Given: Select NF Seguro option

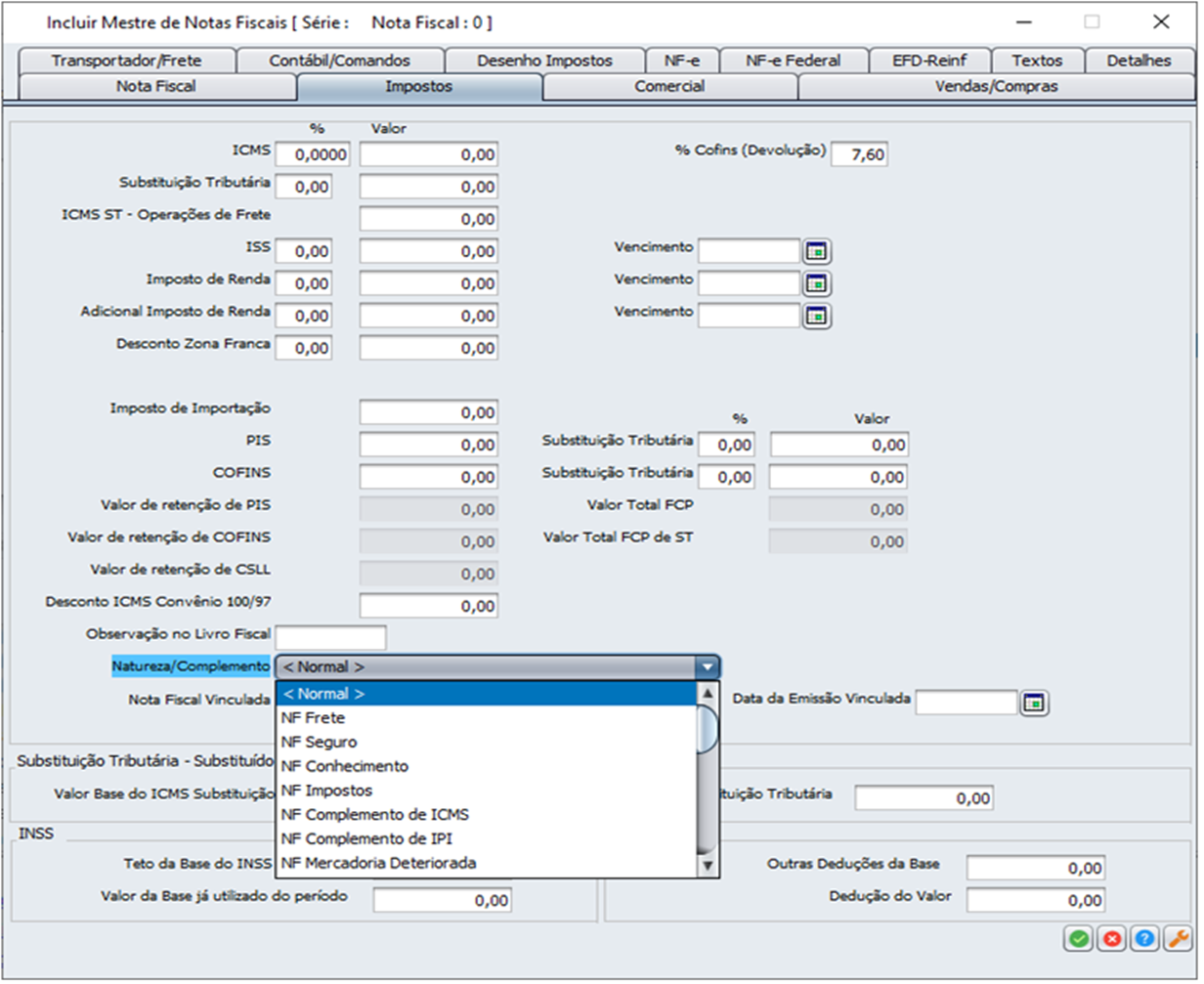Looking at the screenshot, I should [x=487, y=743].
